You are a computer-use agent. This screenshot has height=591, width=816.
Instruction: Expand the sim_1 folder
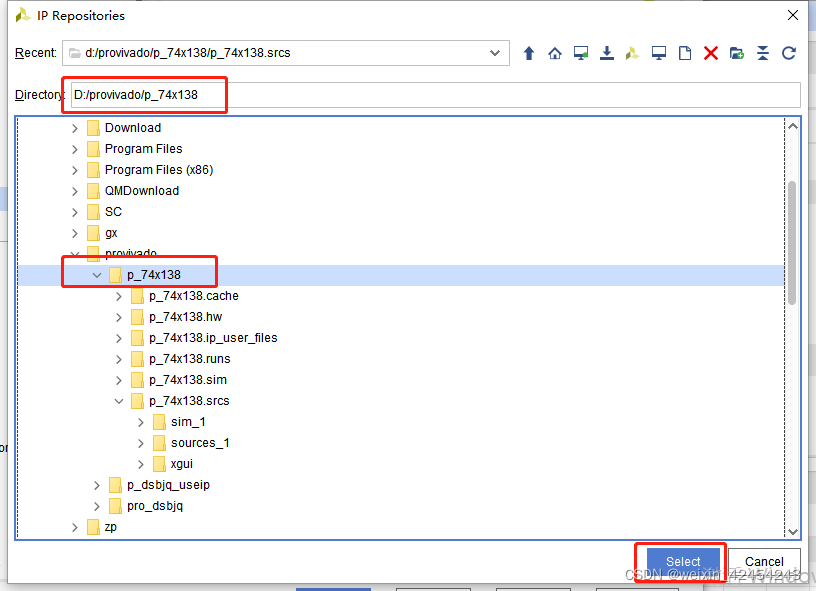[141, 422]
